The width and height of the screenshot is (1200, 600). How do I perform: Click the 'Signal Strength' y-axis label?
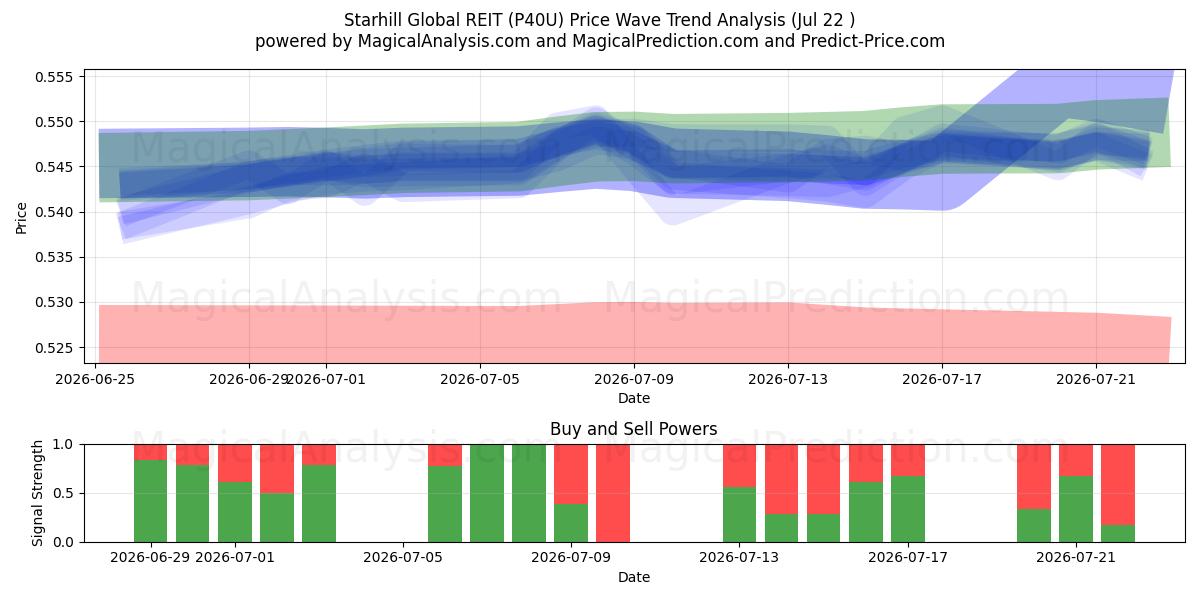tap(38, 493)
